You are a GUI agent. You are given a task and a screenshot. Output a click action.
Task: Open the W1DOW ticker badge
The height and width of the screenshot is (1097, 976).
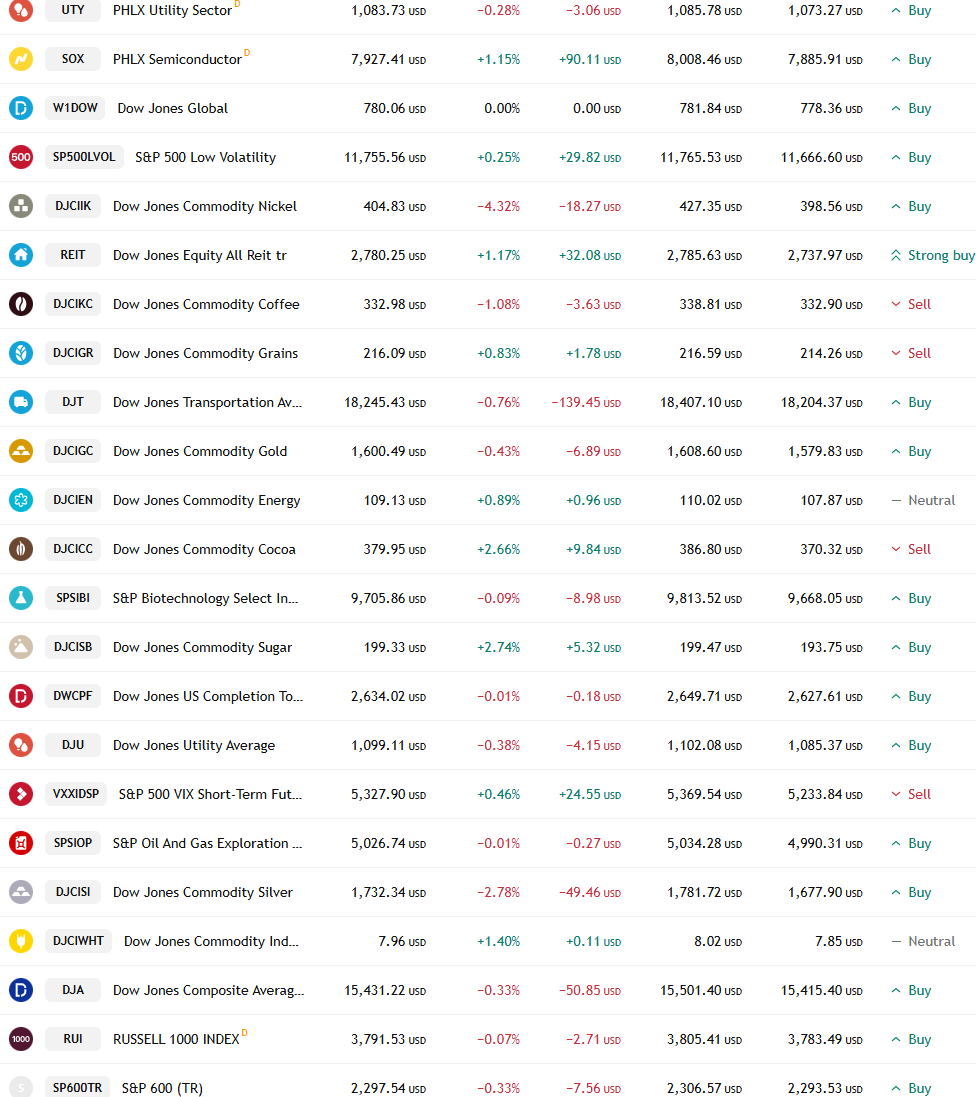(75, 108)
